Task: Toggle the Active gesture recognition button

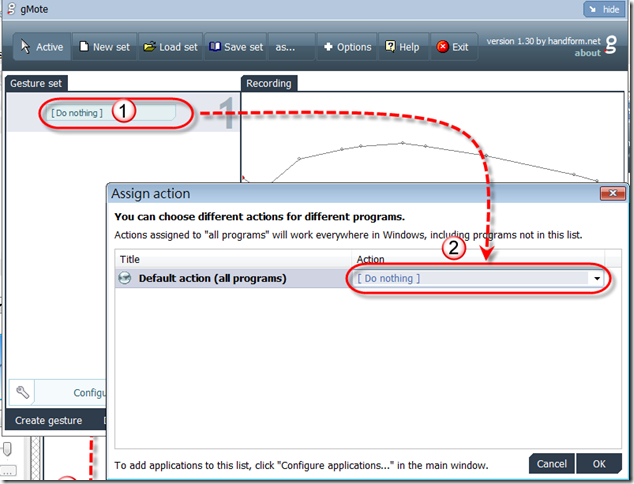Action: click(x=42, y=47)
